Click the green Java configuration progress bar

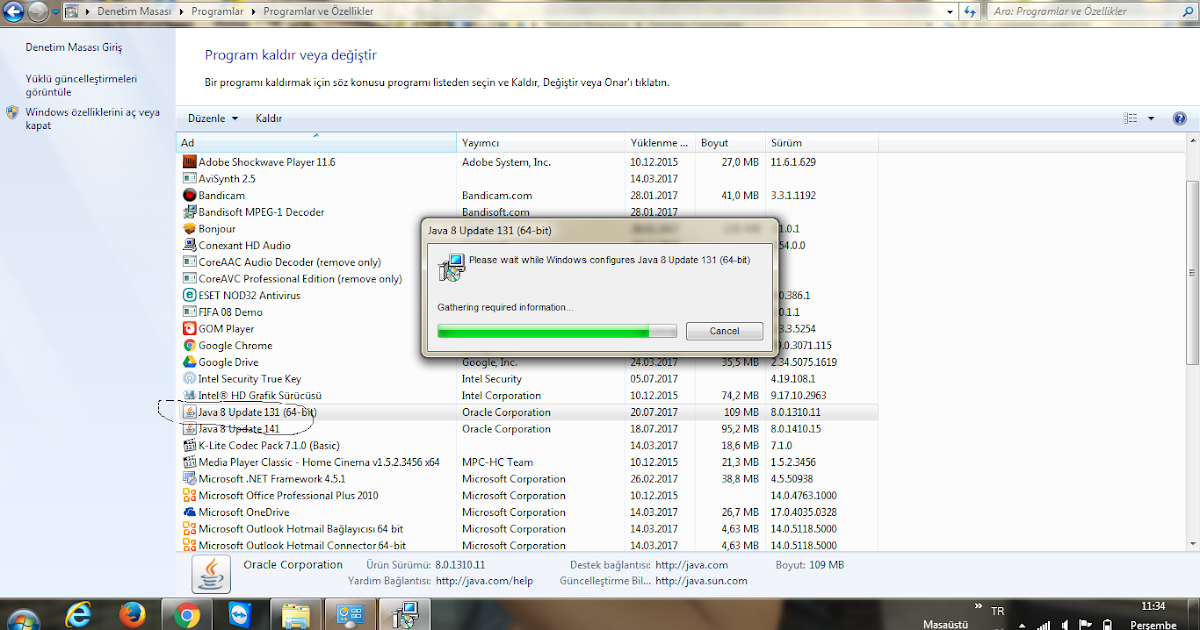(557, 331)
